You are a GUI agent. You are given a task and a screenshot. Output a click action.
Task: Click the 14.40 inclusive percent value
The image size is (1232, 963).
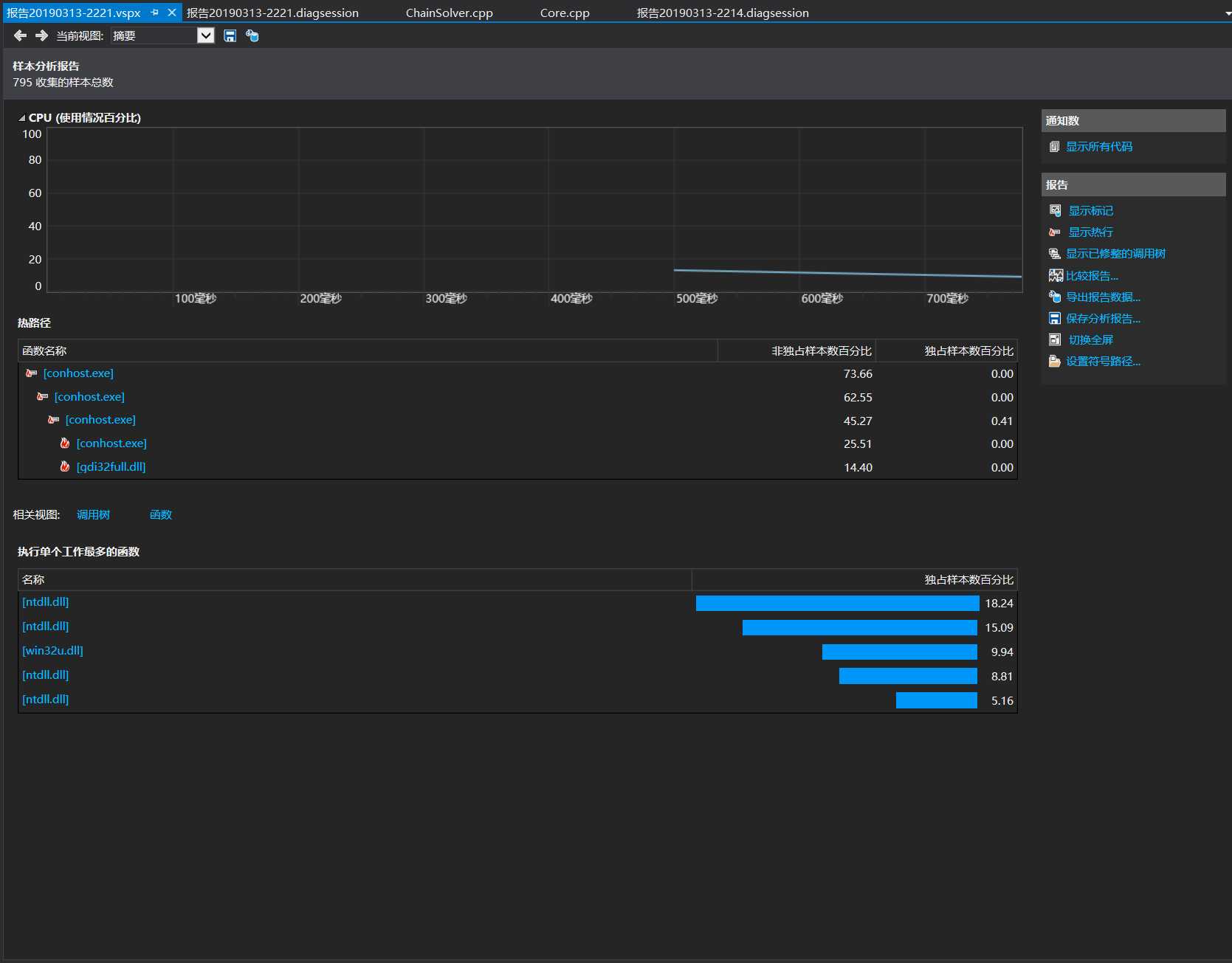pos(858,468)
